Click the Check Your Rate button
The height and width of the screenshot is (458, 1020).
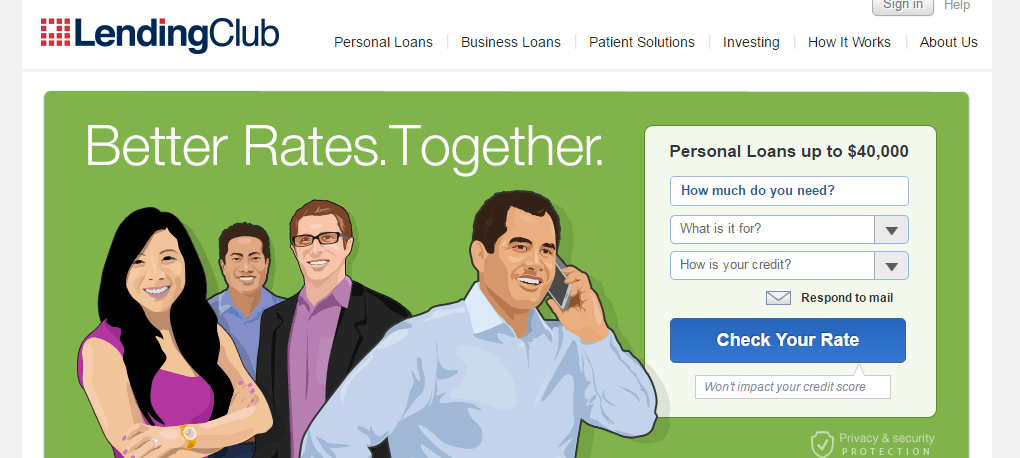788,340
